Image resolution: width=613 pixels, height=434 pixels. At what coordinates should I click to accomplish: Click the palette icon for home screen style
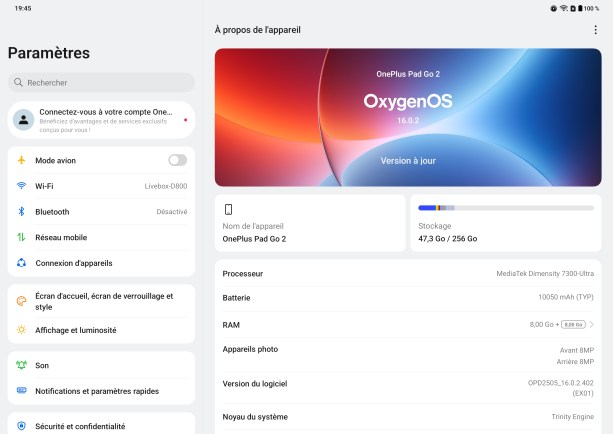coord(22,301)
